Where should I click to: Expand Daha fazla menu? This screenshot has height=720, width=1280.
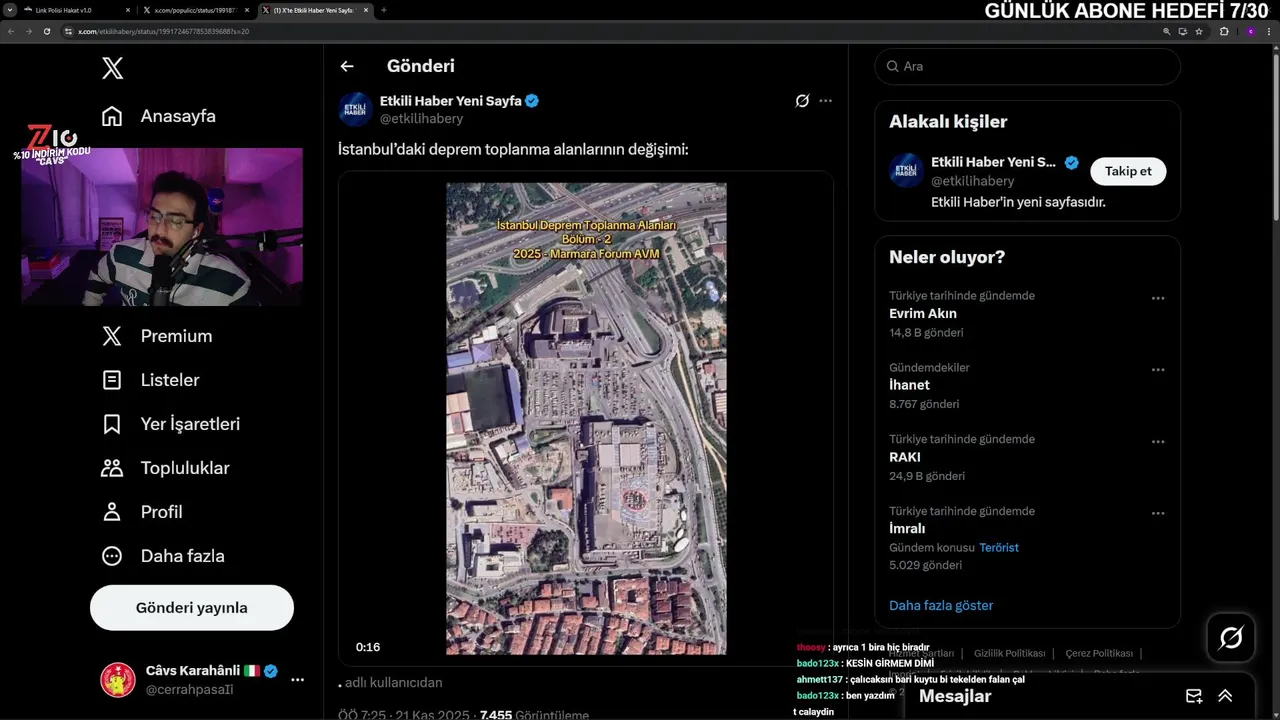point(163,556)
